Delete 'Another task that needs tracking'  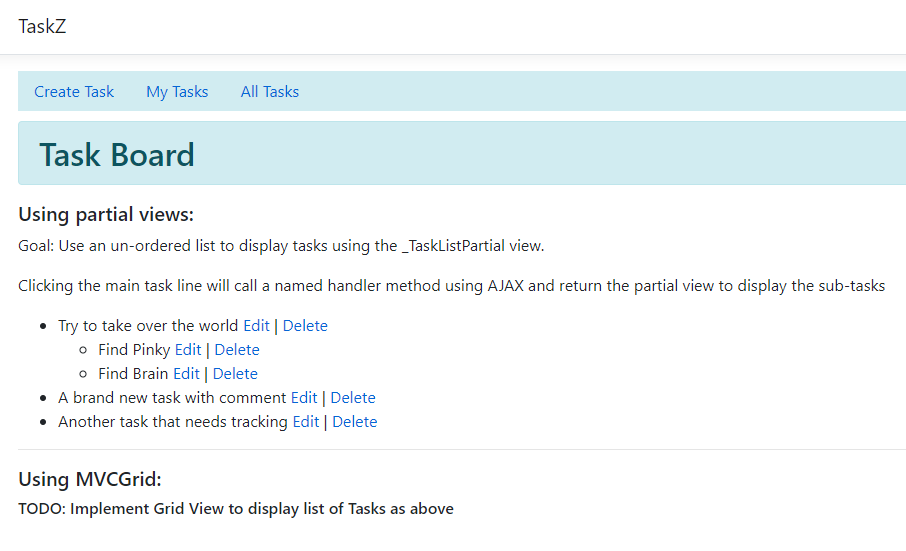tap(355, 422)
